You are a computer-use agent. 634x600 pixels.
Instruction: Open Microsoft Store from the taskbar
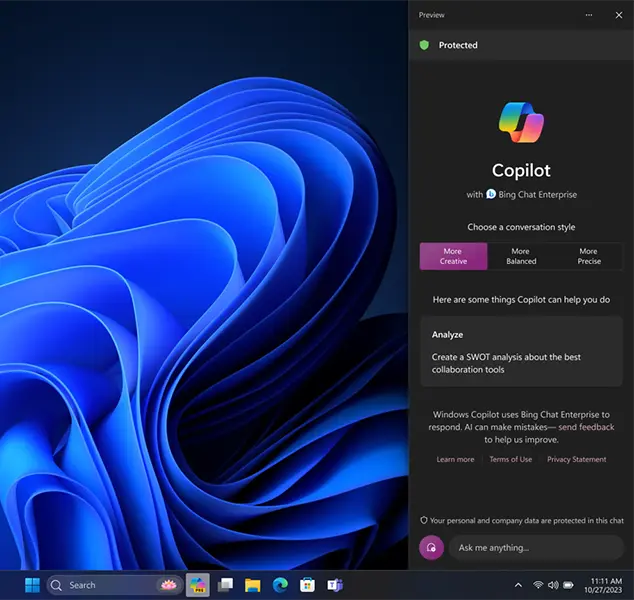(308, 585)
